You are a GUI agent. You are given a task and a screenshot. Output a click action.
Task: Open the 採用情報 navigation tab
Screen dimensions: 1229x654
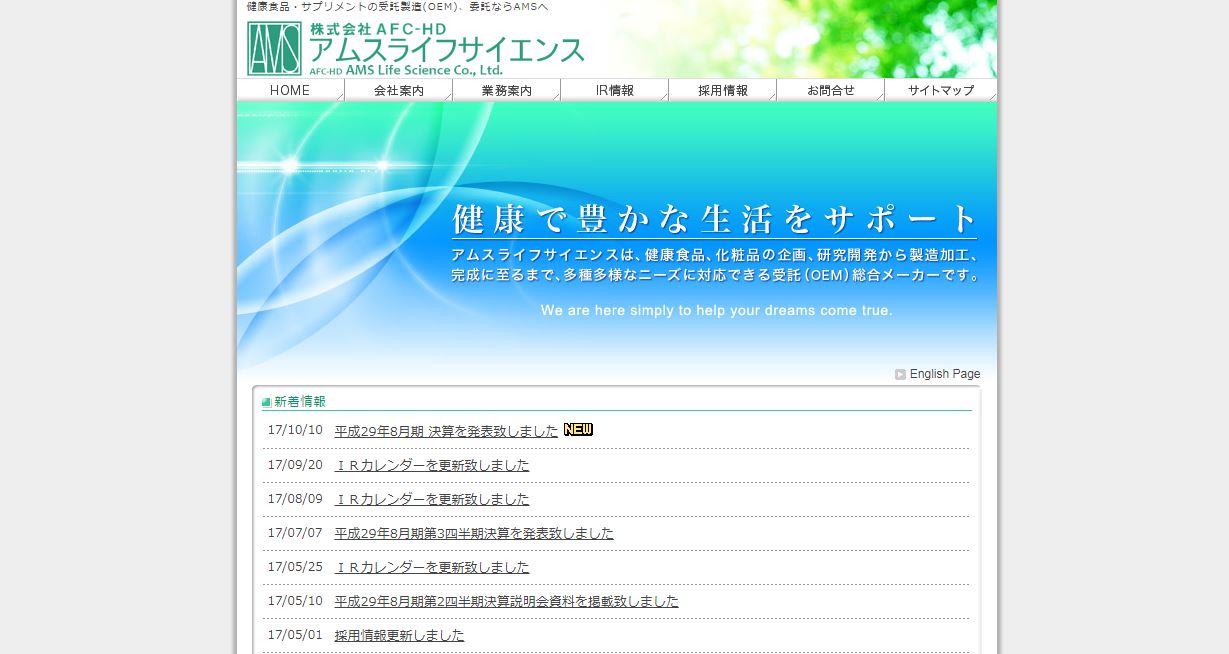(x=722, y=90)
